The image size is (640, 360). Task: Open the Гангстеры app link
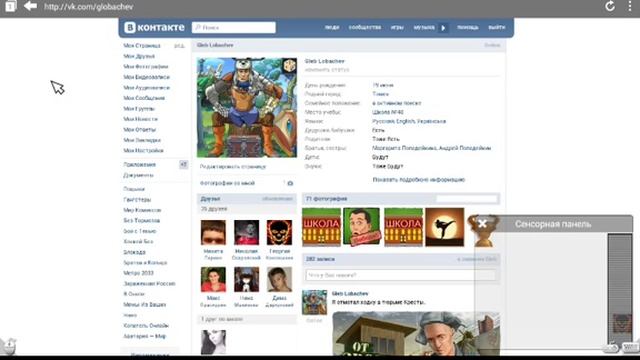[x=137, y=200]
